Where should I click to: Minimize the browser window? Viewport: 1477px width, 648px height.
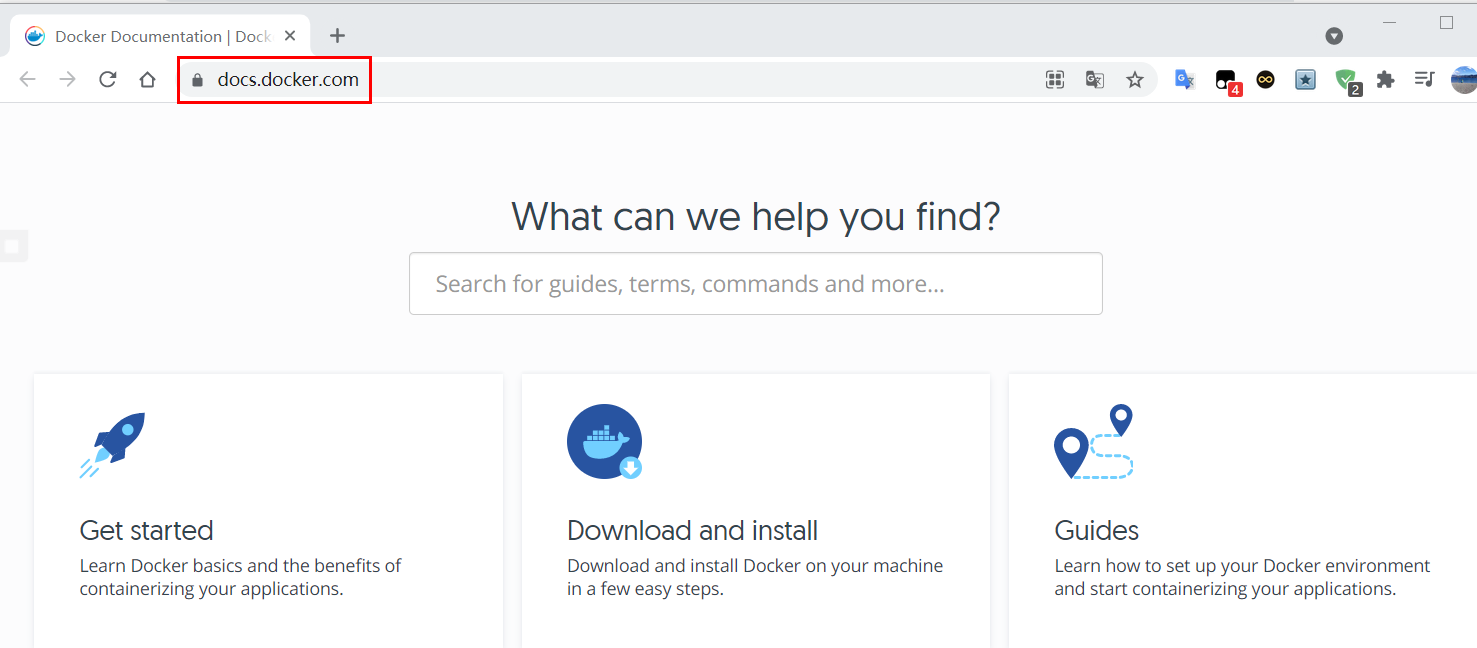[1390, 22]
